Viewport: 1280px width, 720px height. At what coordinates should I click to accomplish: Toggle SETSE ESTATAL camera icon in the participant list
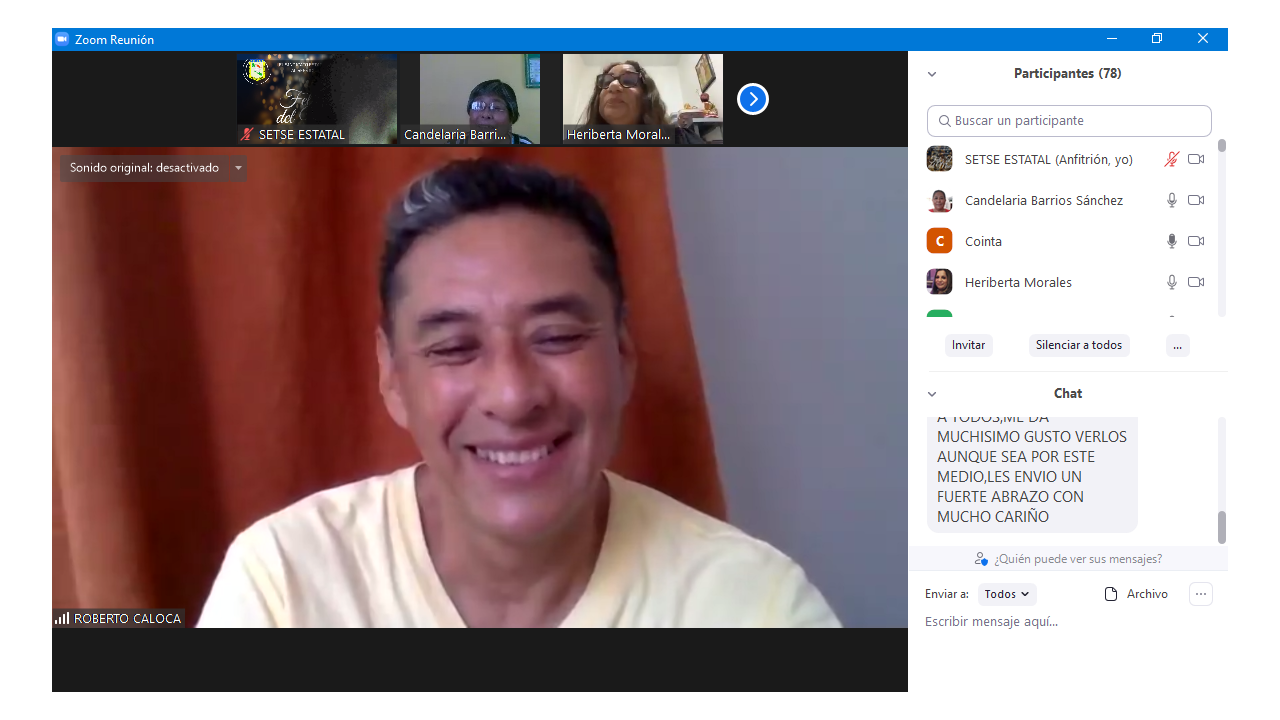pos(1196,159)
